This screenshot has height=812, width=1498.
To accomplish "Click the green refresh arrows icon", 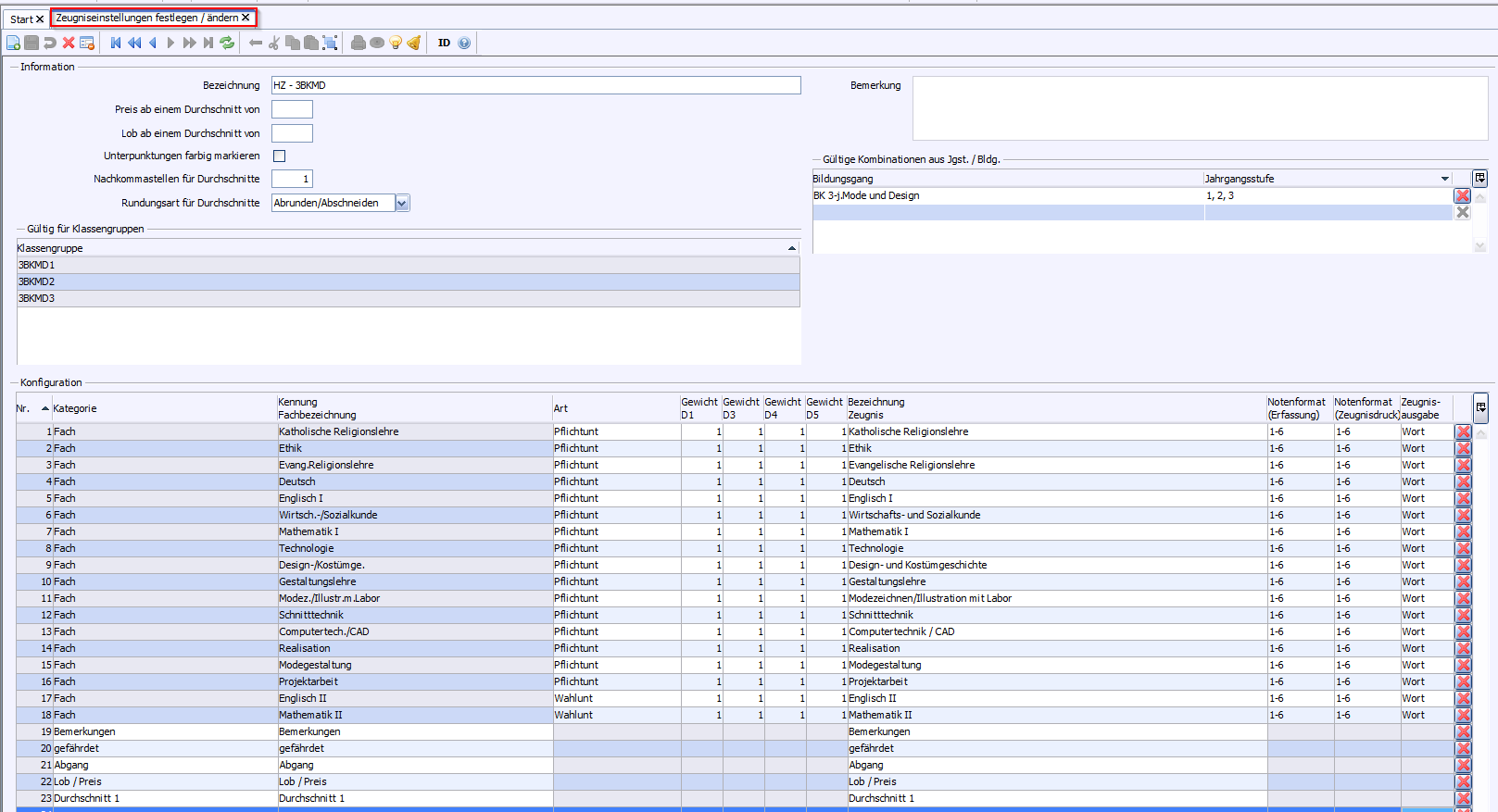I will click(227, 43).
